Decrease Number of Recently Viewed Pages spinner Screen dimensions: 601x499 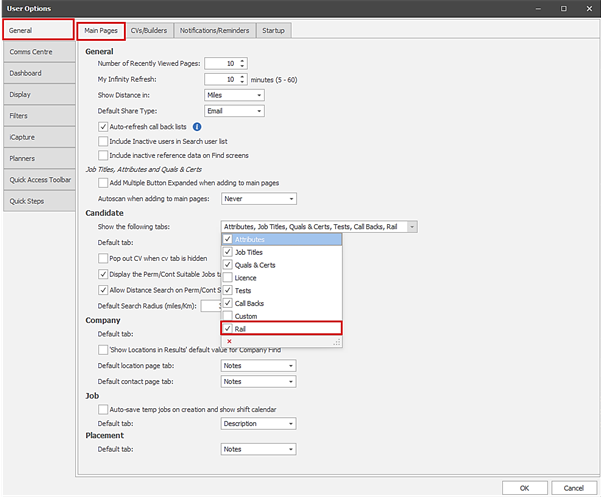242,66
